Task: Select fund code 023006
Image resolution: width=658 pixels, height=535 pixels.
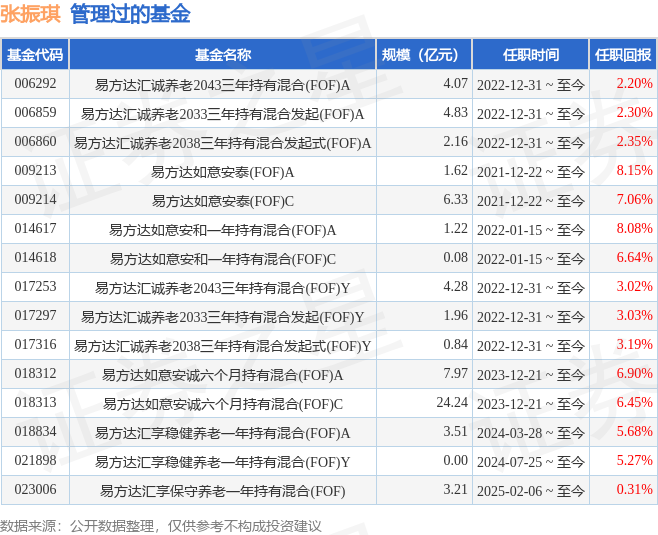Action: (35, 489)
